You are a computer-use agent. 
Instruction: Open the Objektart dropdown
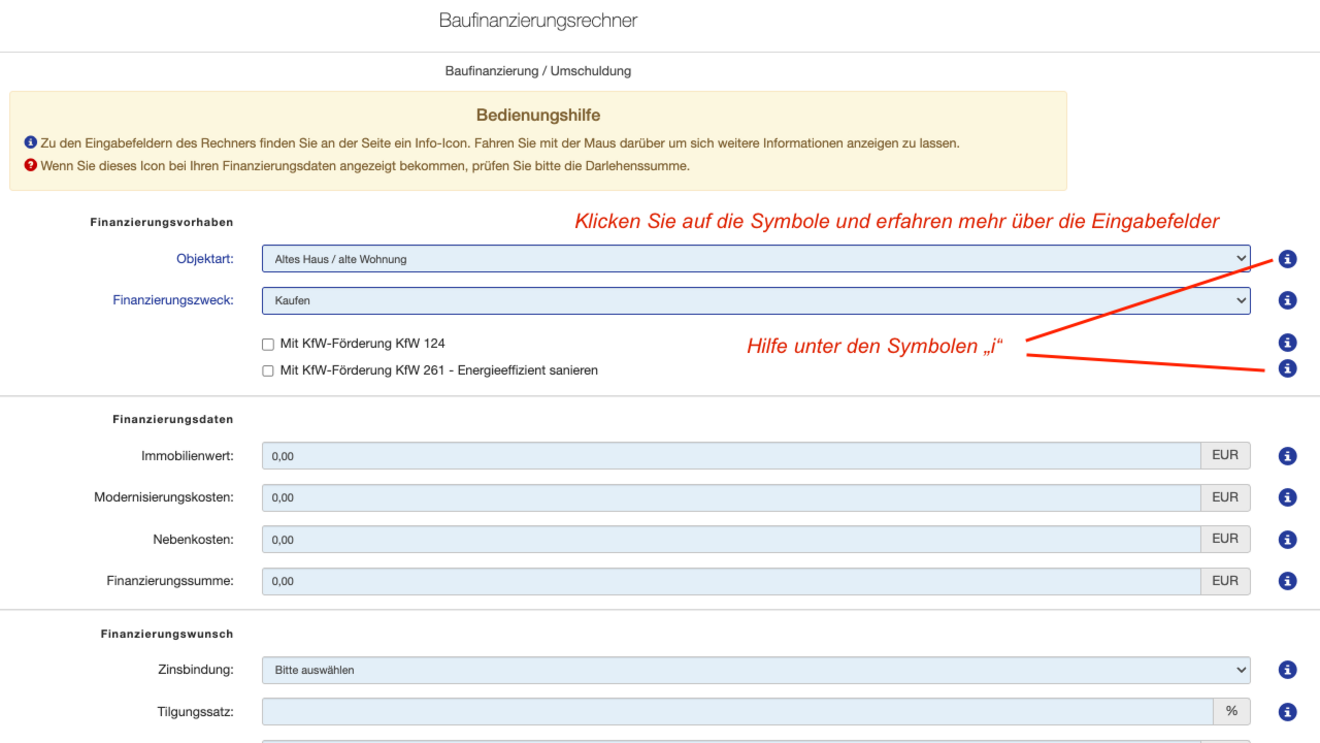point(756,259)
